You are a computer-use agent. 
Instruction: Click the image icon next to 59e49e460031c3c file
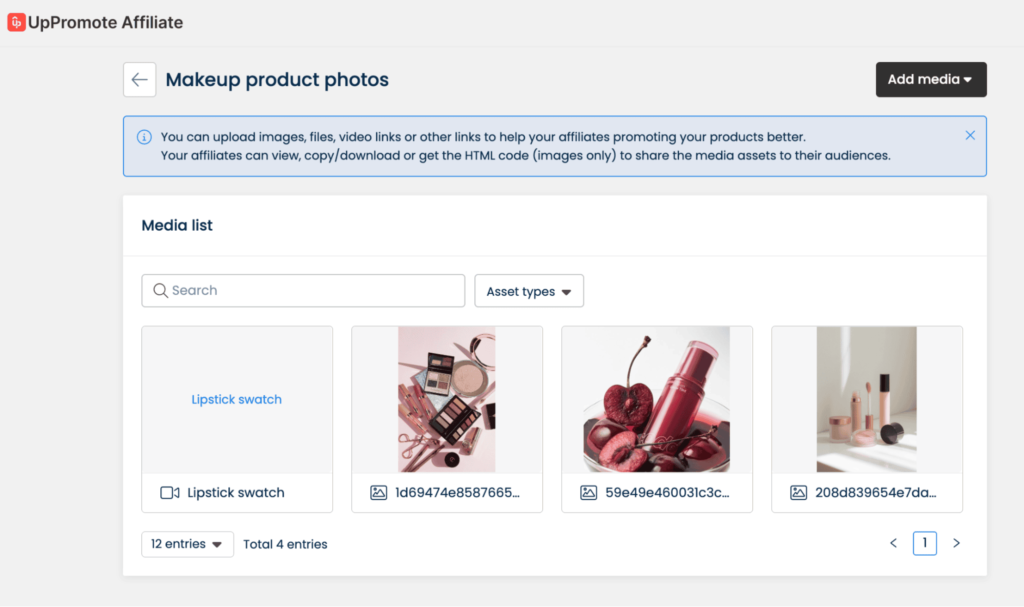coord(588,491)
